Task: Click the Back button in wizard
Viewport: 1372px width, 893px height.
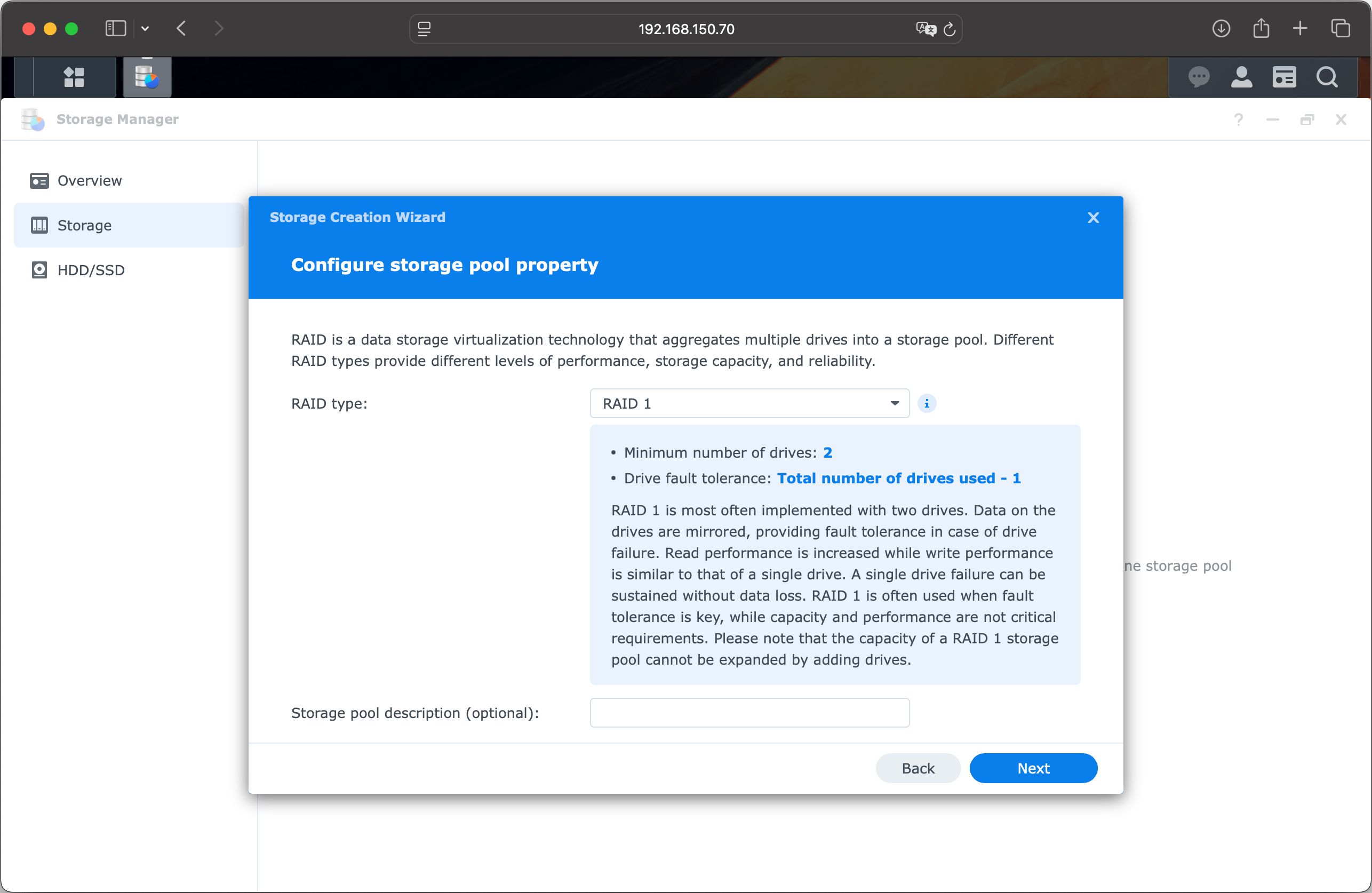Action: pyautogui.click(x=918, y=768)
